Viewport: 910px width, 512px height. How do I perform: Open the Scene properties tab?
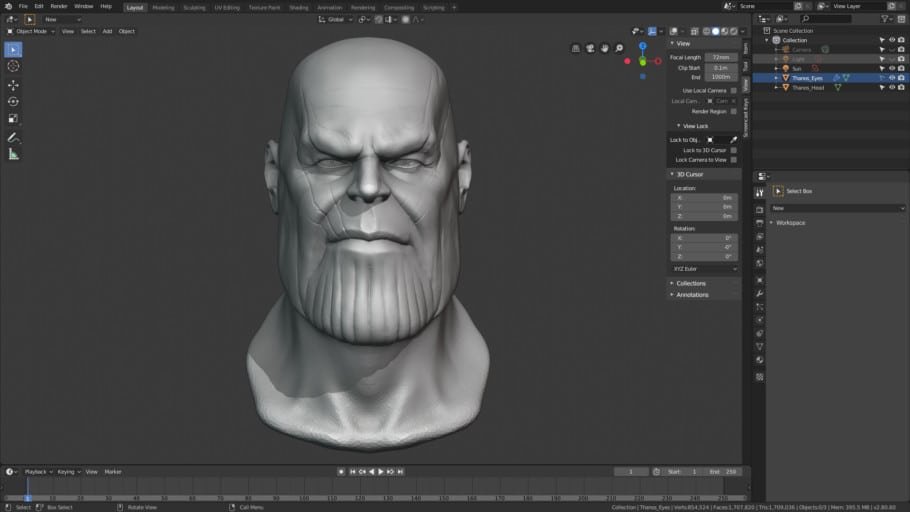point(760,250)
